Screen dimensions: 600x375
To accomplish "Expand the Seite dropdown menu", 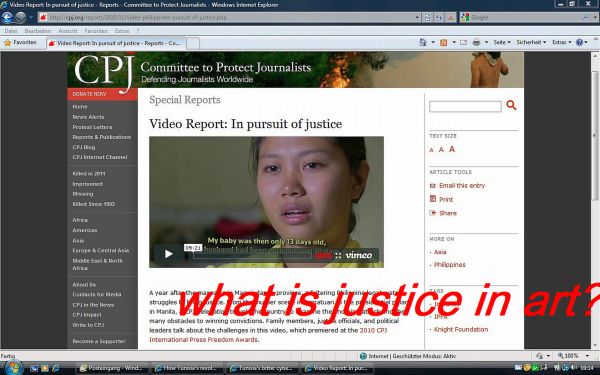I will [502, 42].
